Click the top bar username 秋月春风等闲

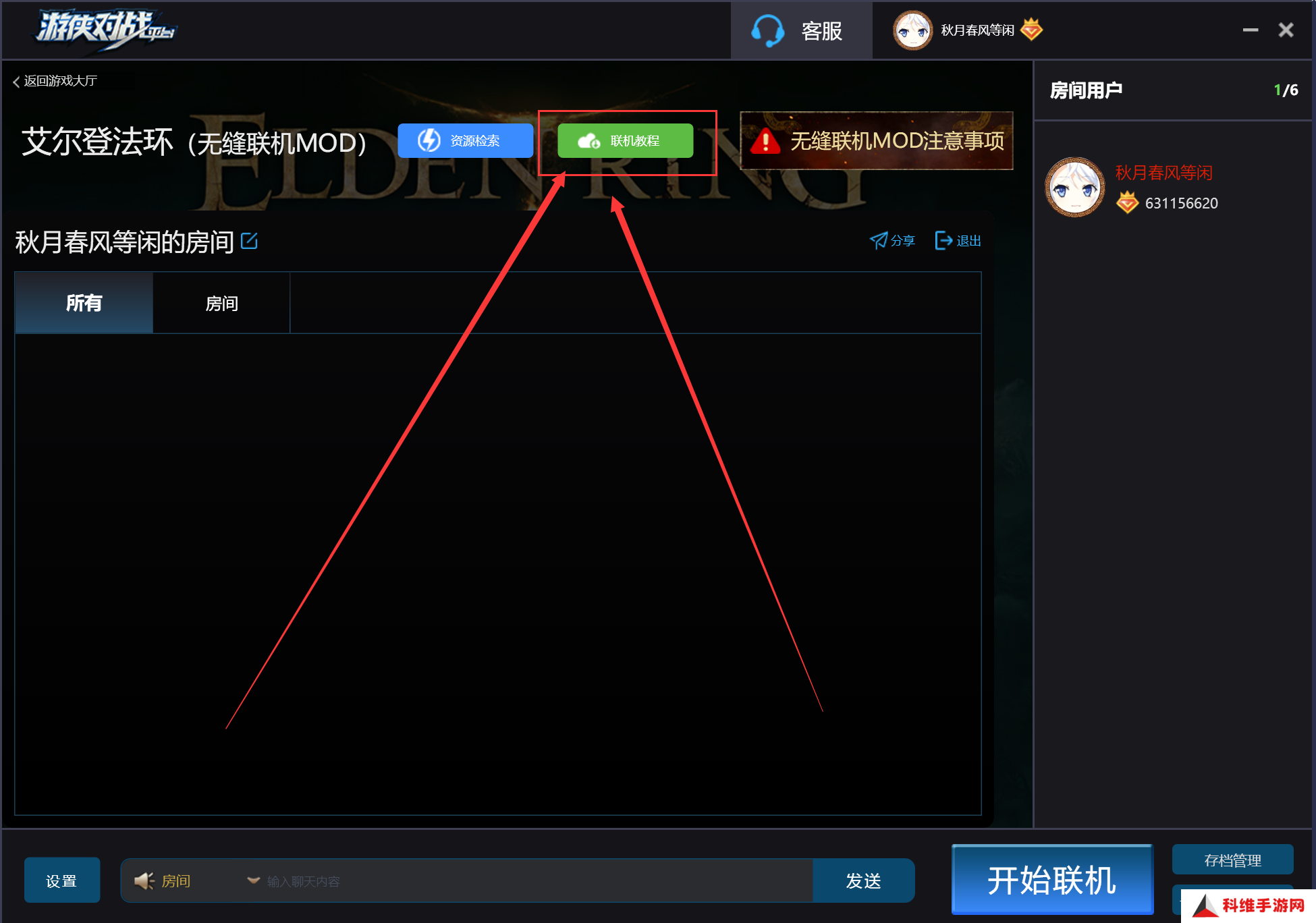coord(978,30)
